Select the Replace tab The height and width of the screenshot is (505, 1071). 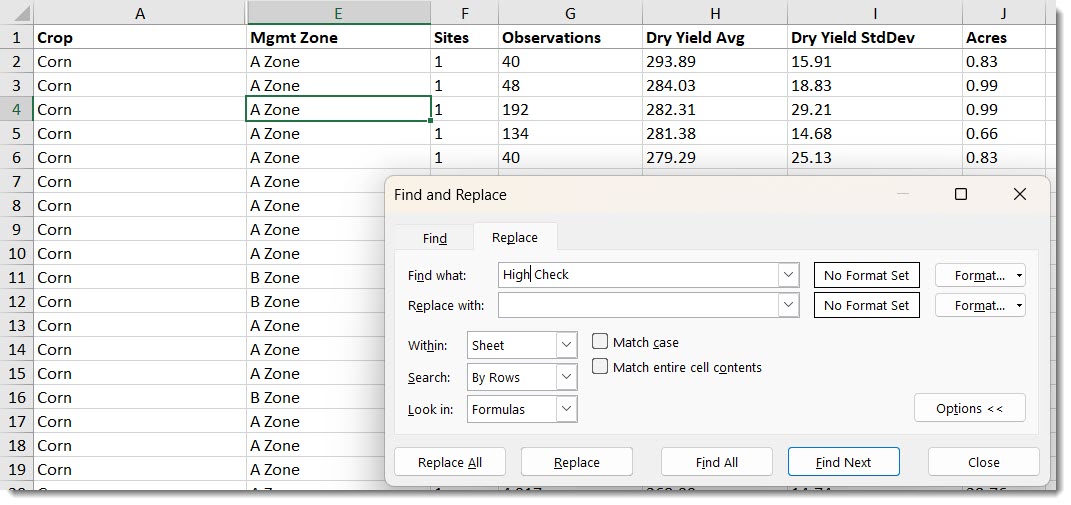point(514,238)
